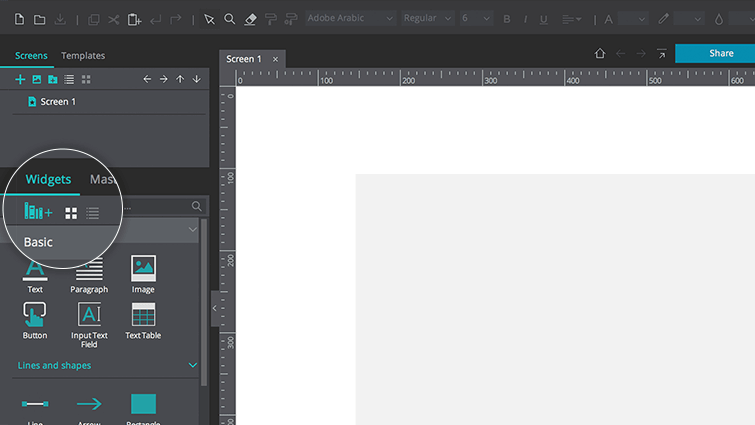
Task: Click the Undo arrow icon
Action: click(x=156, y=20)
